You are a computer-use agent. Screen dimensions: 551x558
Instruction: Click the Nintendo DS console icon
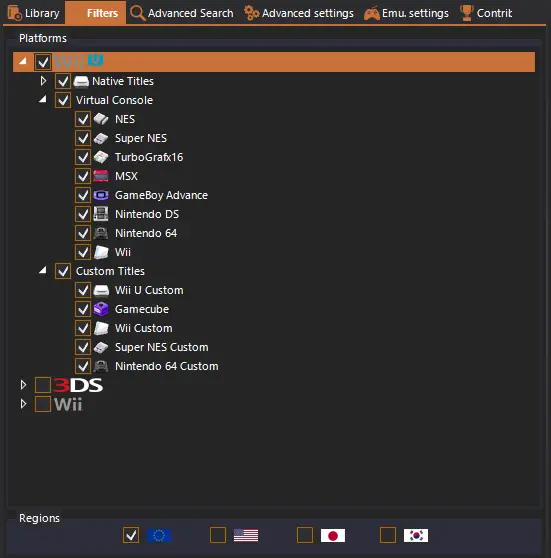click(x=101, y=214)
